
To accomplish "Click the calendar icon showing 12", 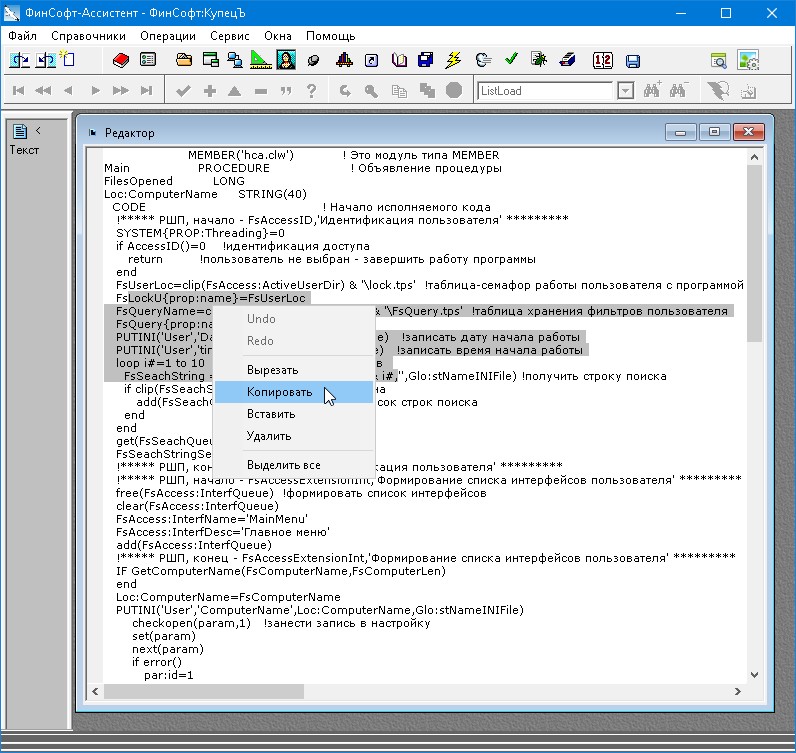I will [x=602, y=61].
